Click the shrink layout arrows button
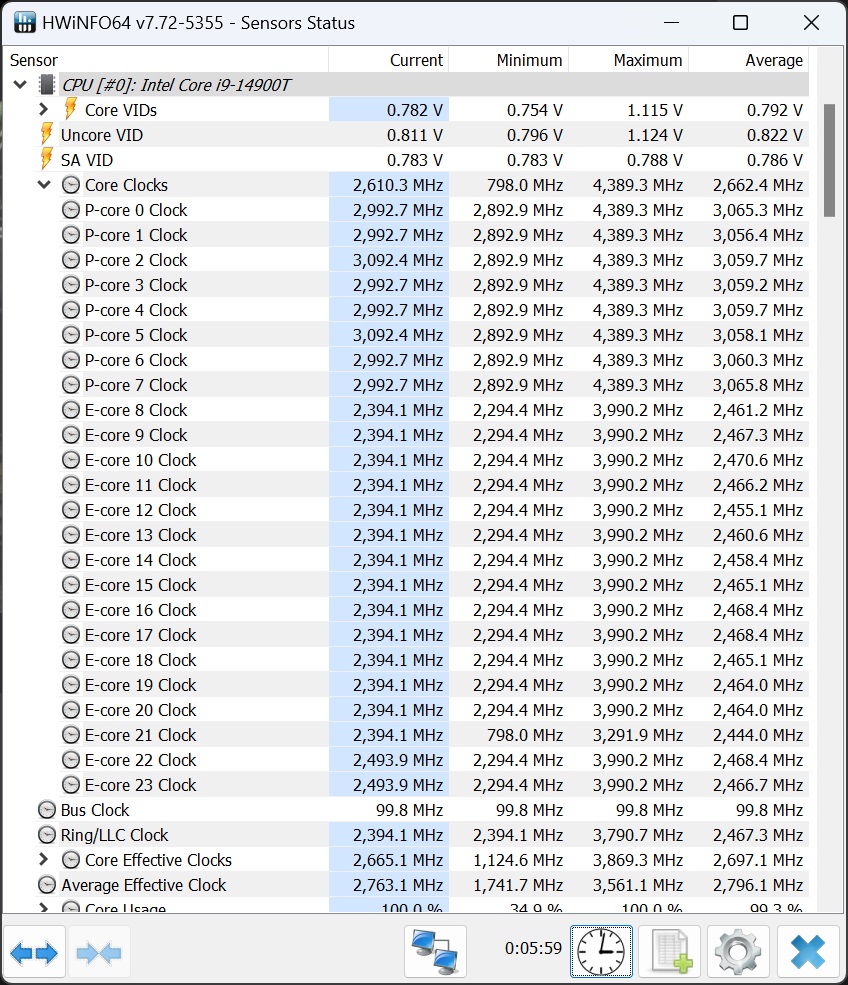 [x=99, y=952]
